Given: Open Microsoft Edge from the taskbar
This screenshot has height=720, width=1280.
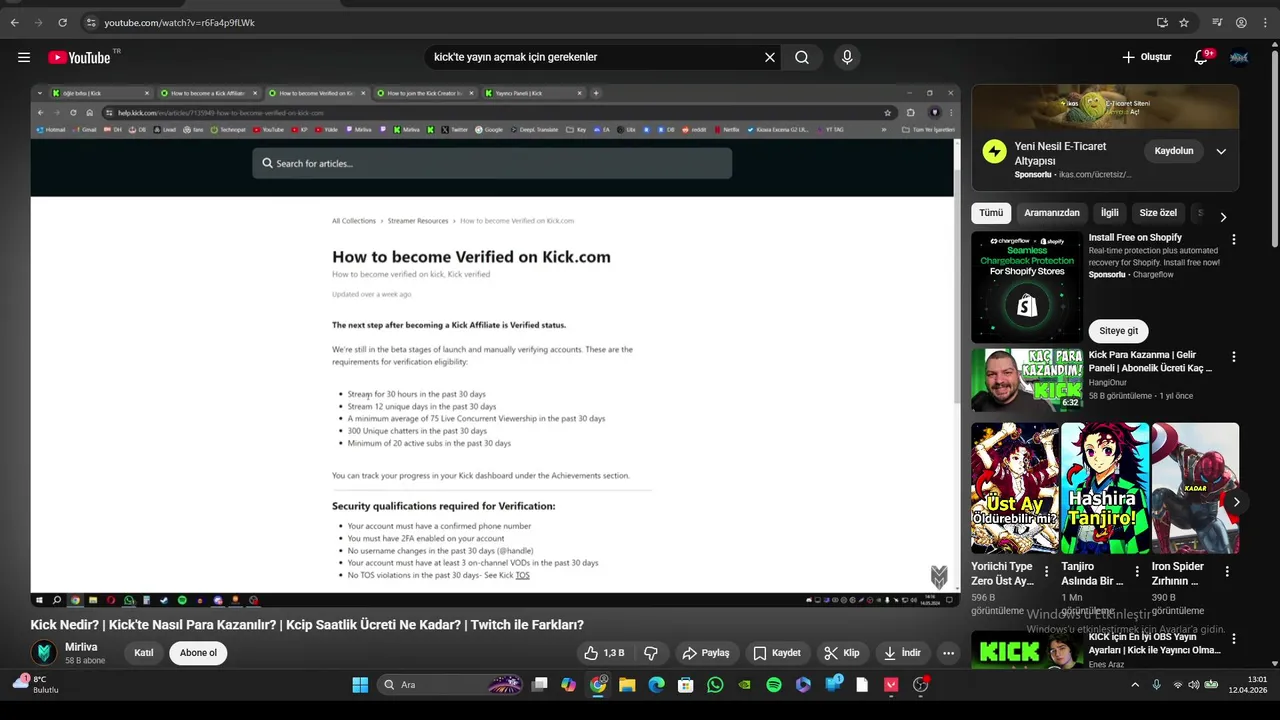Looking at the screenshot, I should pyautogui.click(x=656, y=685).
